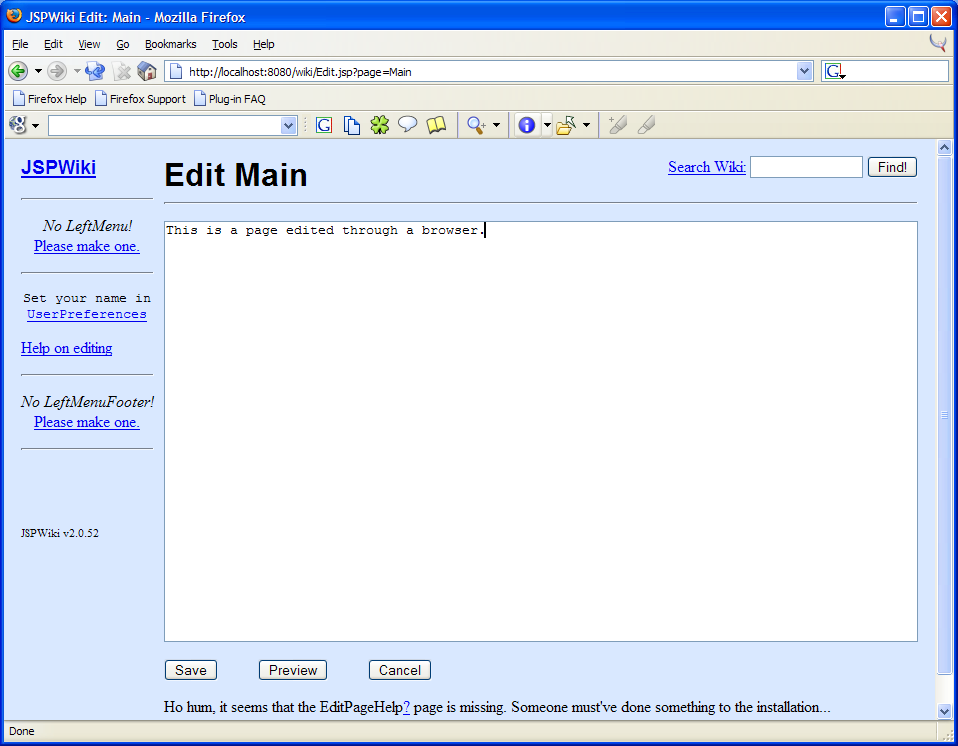Image resolution: width=958 pixels, height=746 pixels.
Task: Click the blue Page Info icon
Action: tap(527, 125)
